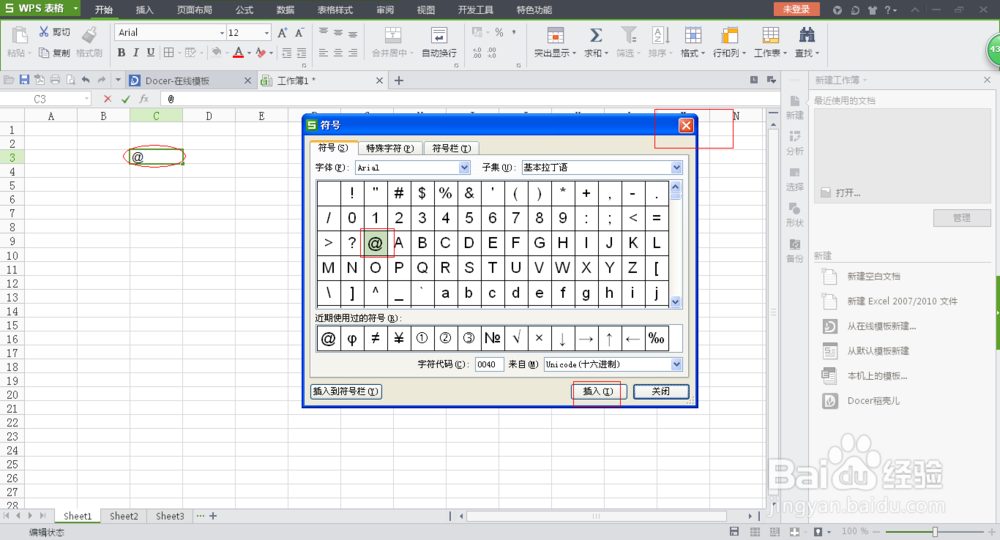Screen dimensions: 1000x540
Task: Click the 插入(I) button in symbol dialog
Action: click(598, 391)
